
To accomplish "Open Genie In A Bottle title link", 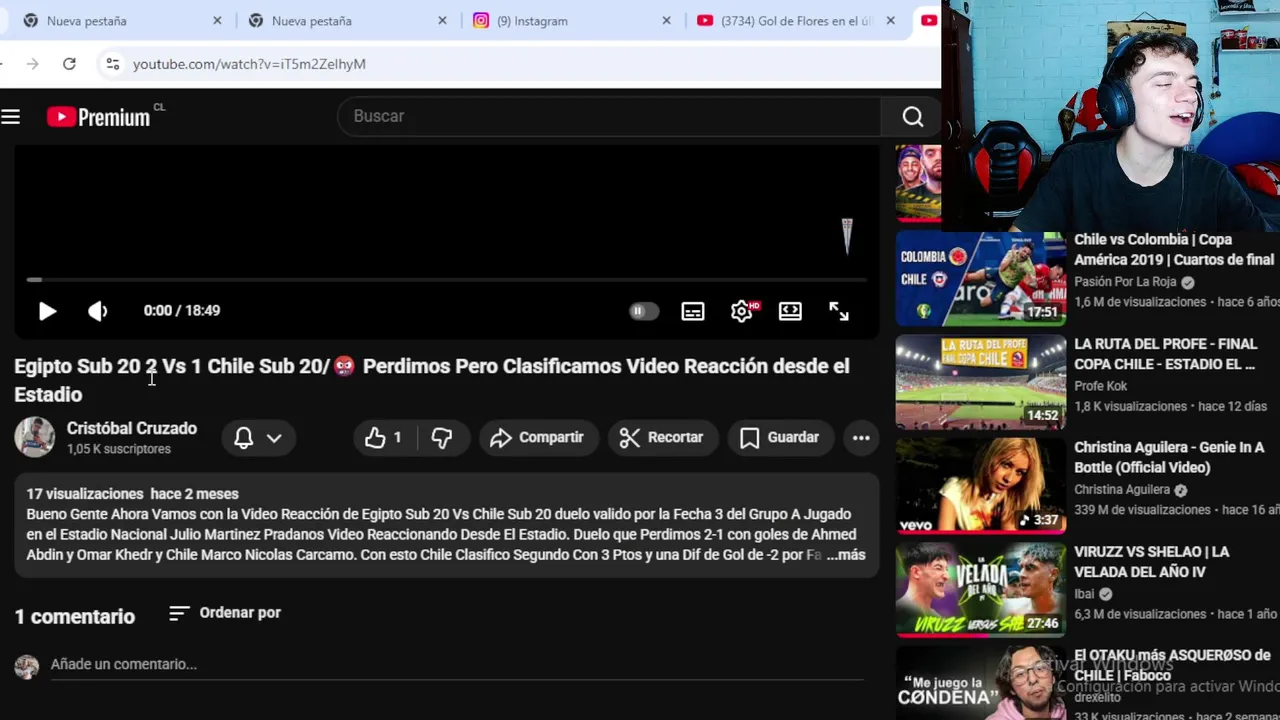I will pyautogui.click(x=1169, y=458).
